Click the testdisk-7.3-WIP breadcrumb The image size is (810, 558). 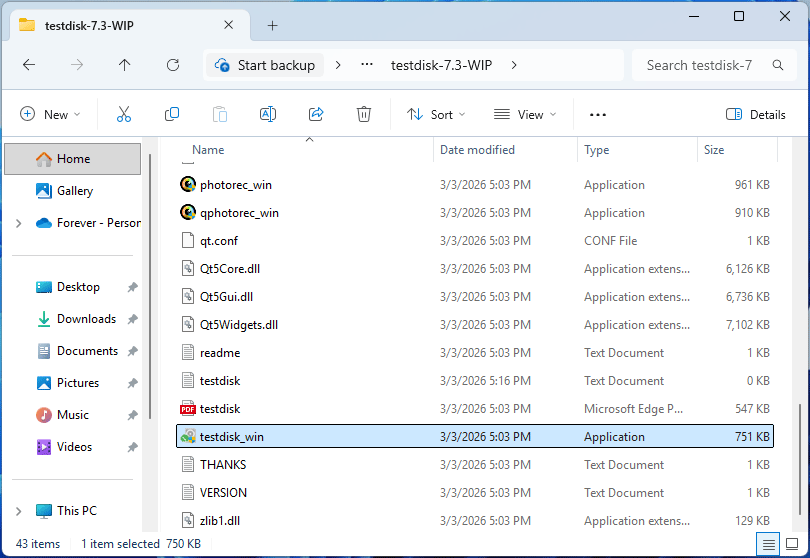pyautogui.click(x=441, y=65)
